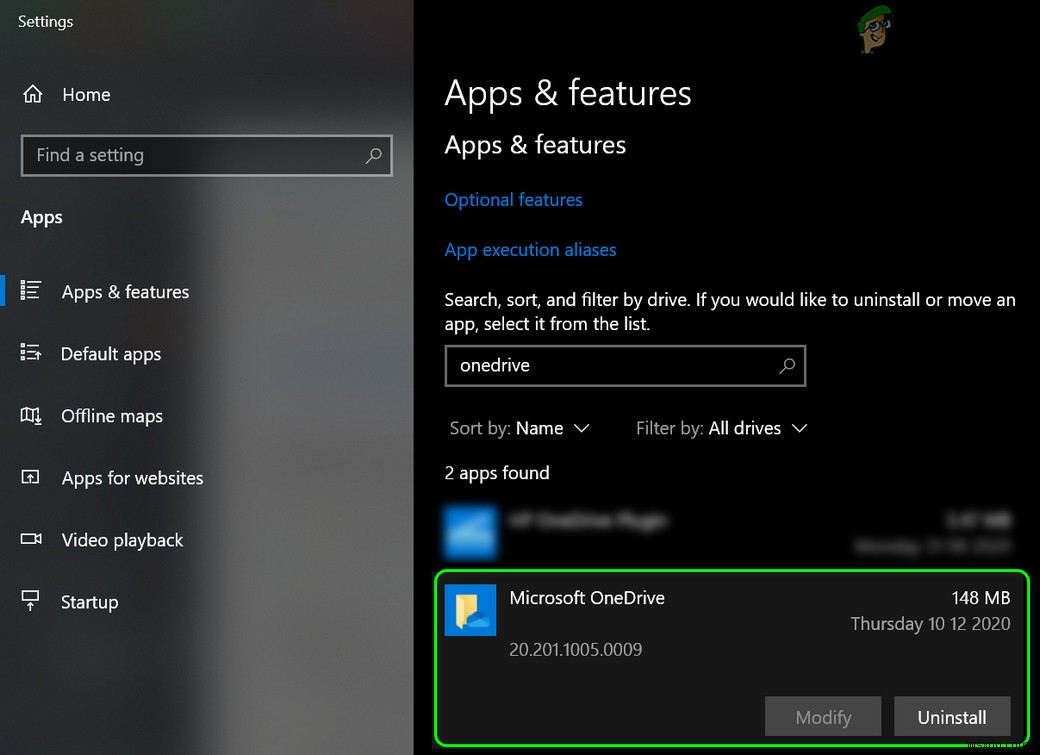Click the Microsoft OneDrive app icon
Image resolution: width=1040 pixels, height=755 pixels.
point(470,610)
